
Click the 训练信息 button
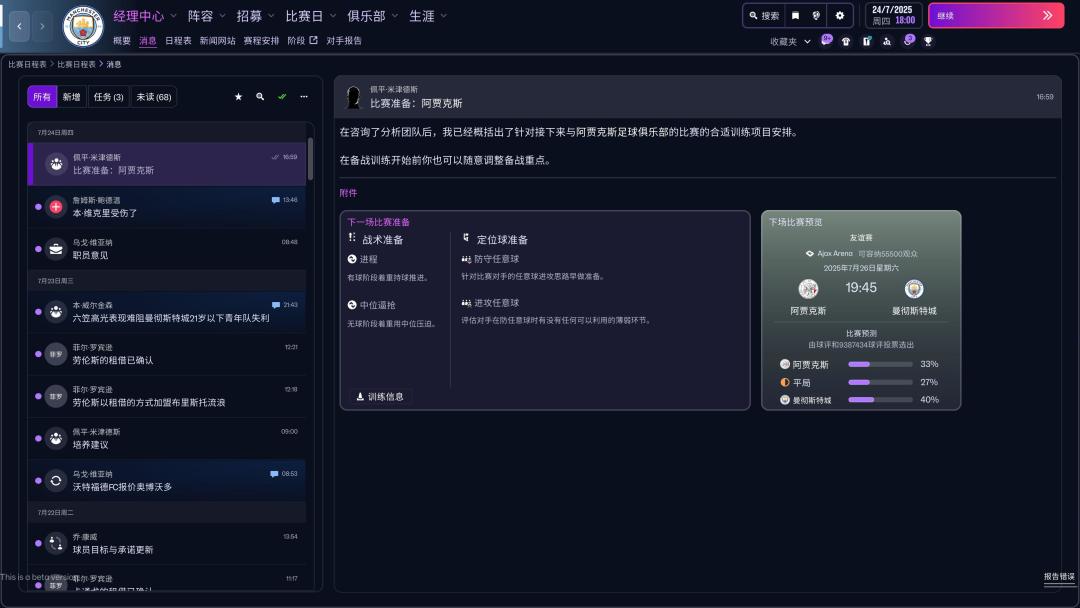(380, 397)
